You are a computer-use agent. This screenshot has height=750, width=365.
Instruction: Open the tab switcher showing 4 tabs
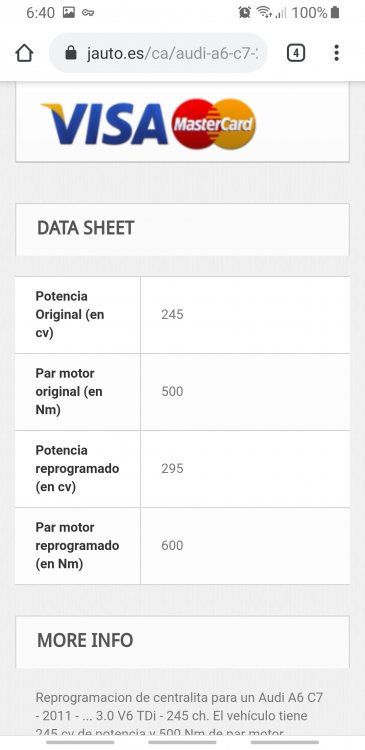[296, 53]
